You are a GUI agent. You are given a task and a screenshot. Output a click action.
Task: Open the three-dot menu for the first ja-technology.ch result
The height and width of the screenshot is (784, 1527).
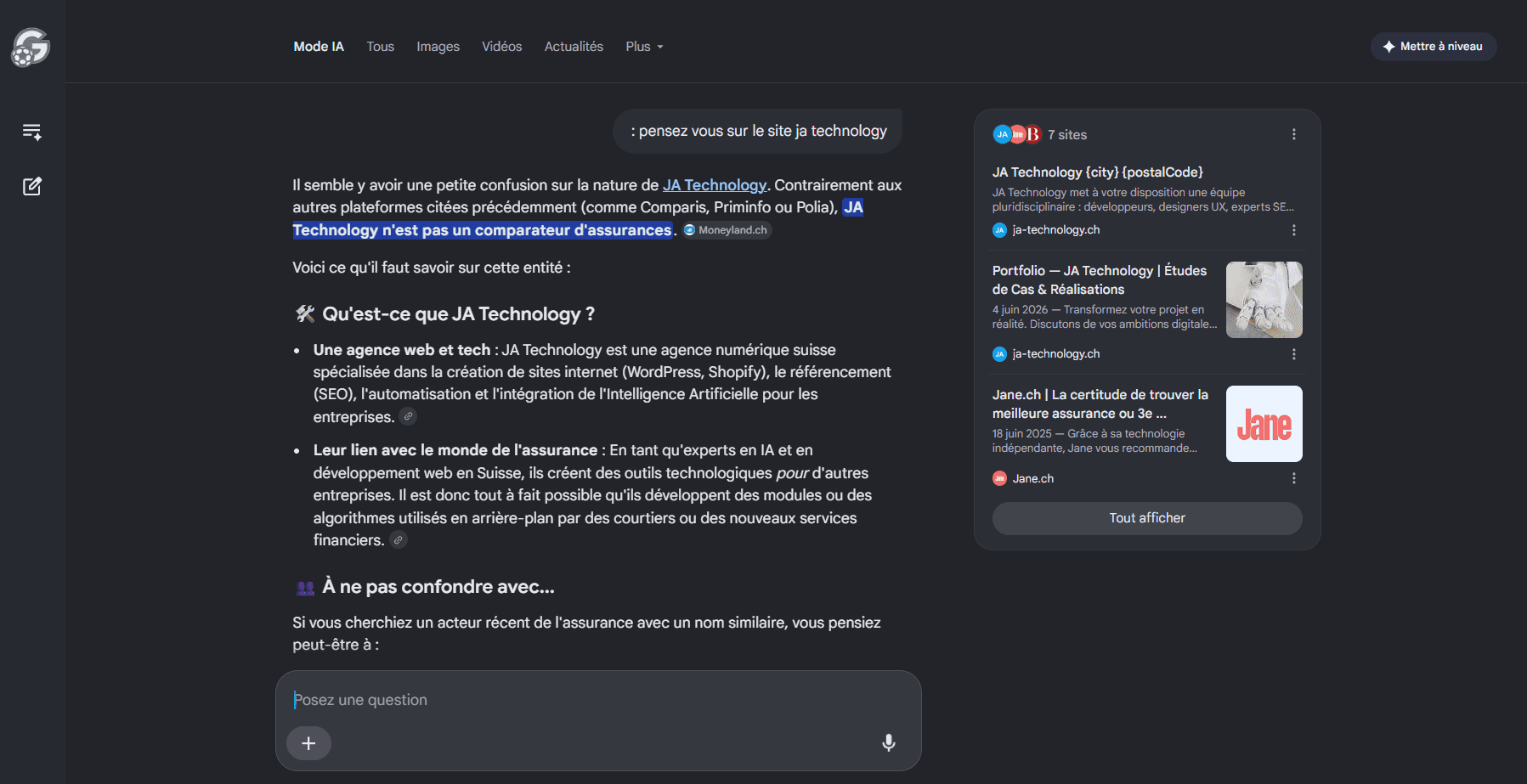click(x=1293, y=230)
